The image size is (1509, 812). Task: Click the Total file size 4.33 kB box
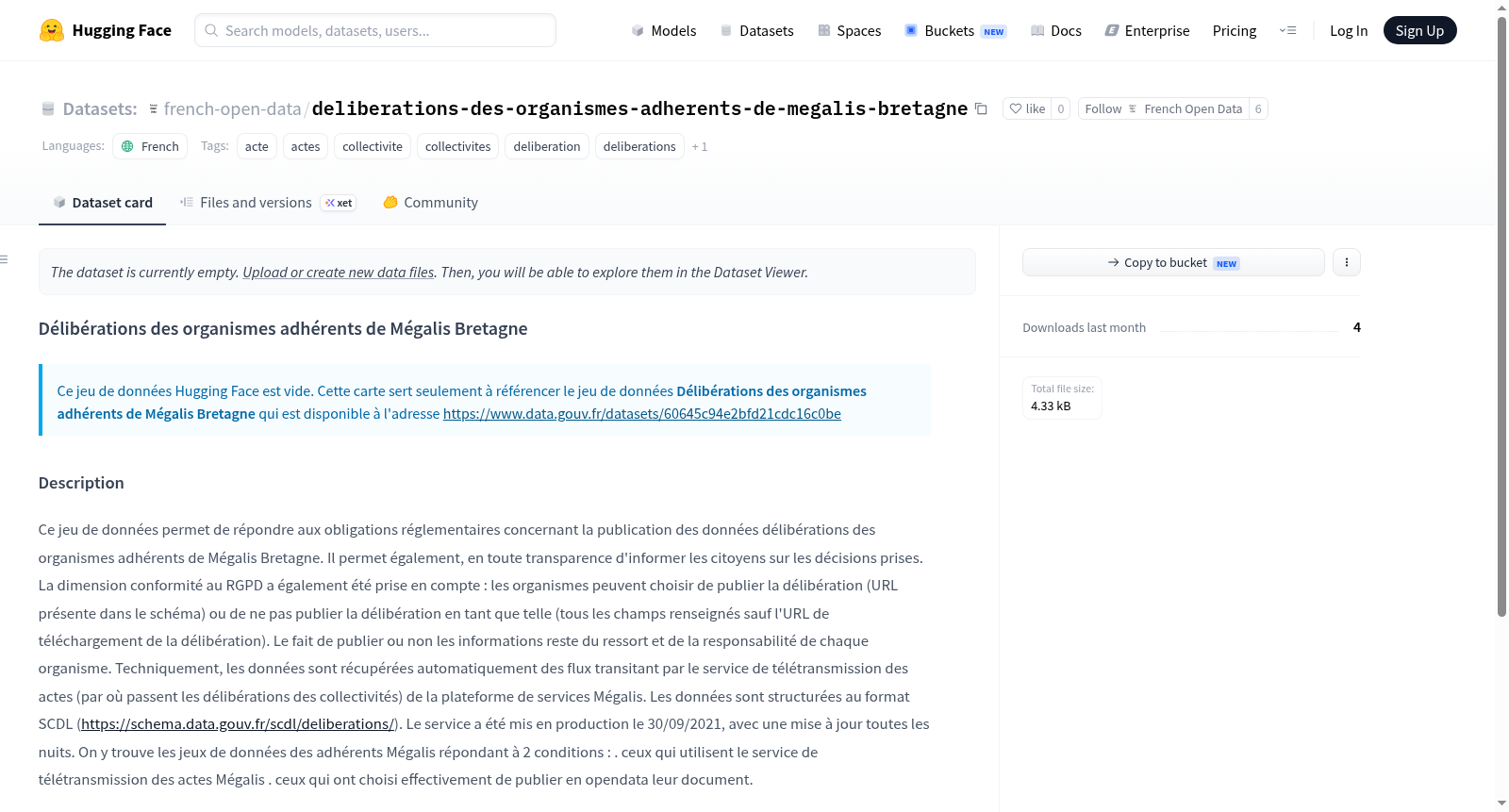(x=1062, y=397)
